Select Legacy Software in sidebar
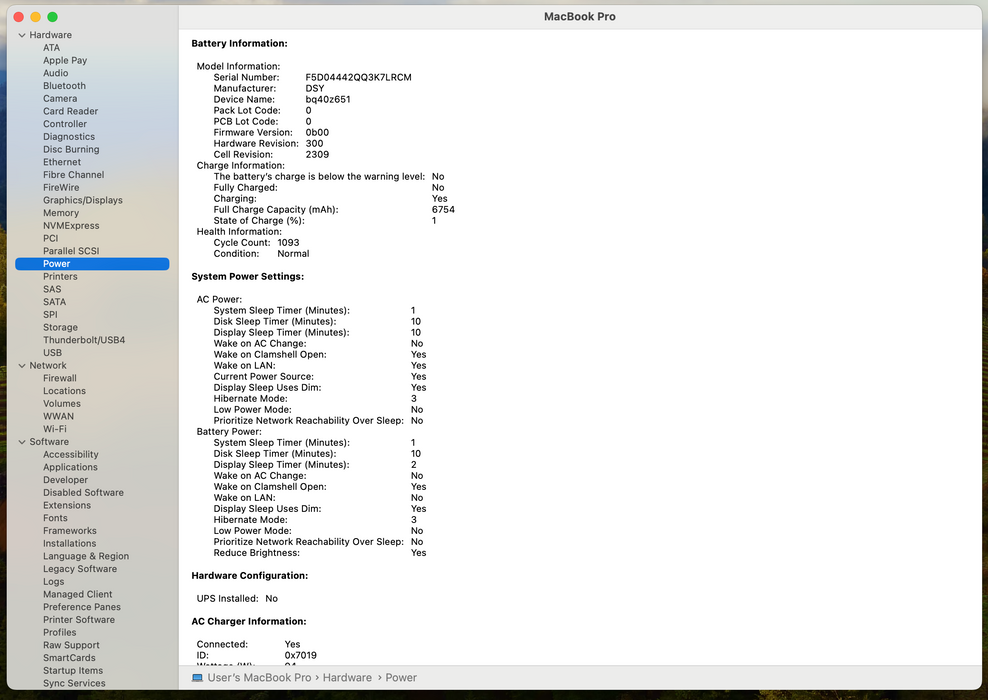Viewport: 988px width, 700px height. pos(80,569)
